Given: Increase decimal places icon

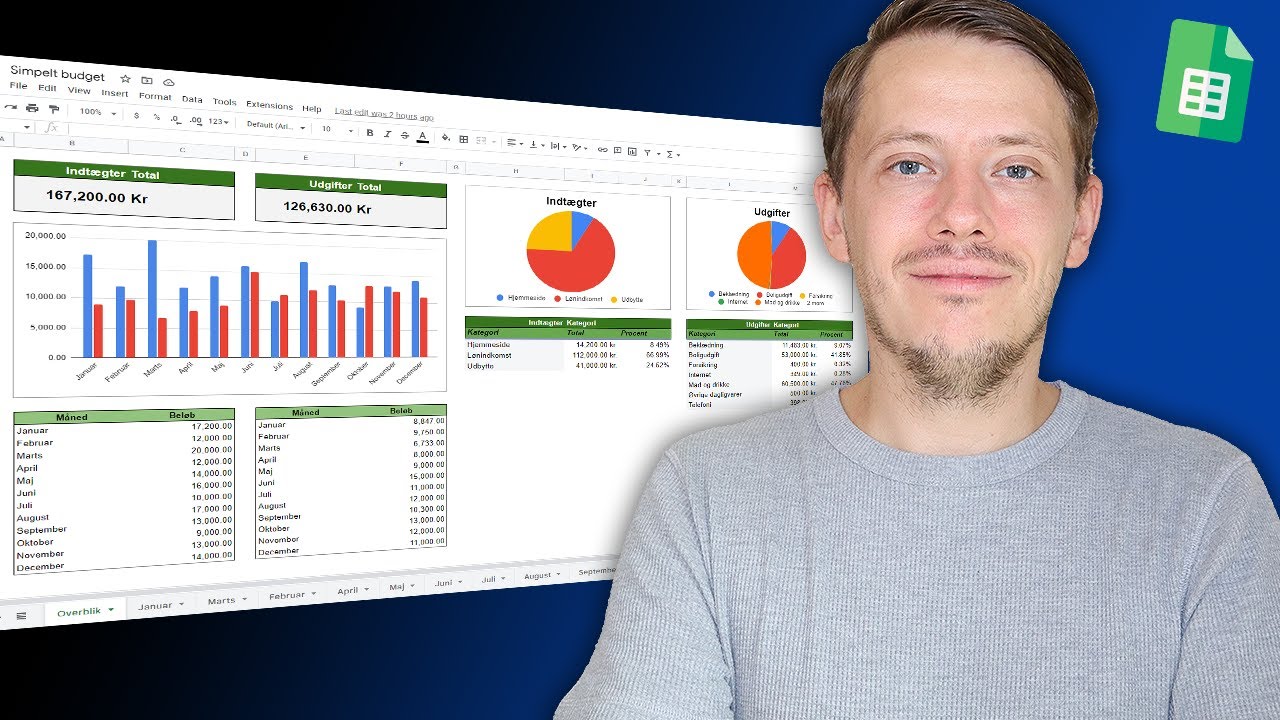Looking at the screenshot, I should pos(195,120).
